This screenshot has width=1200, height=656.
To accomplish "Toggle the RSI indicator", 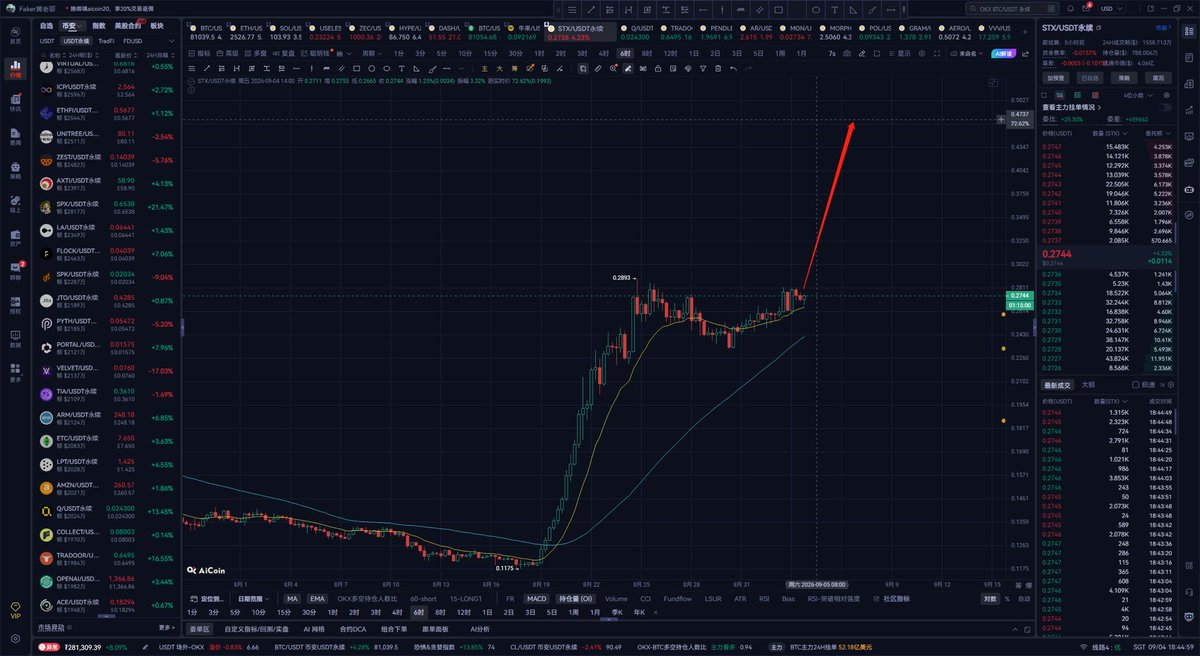I will 764,599.
